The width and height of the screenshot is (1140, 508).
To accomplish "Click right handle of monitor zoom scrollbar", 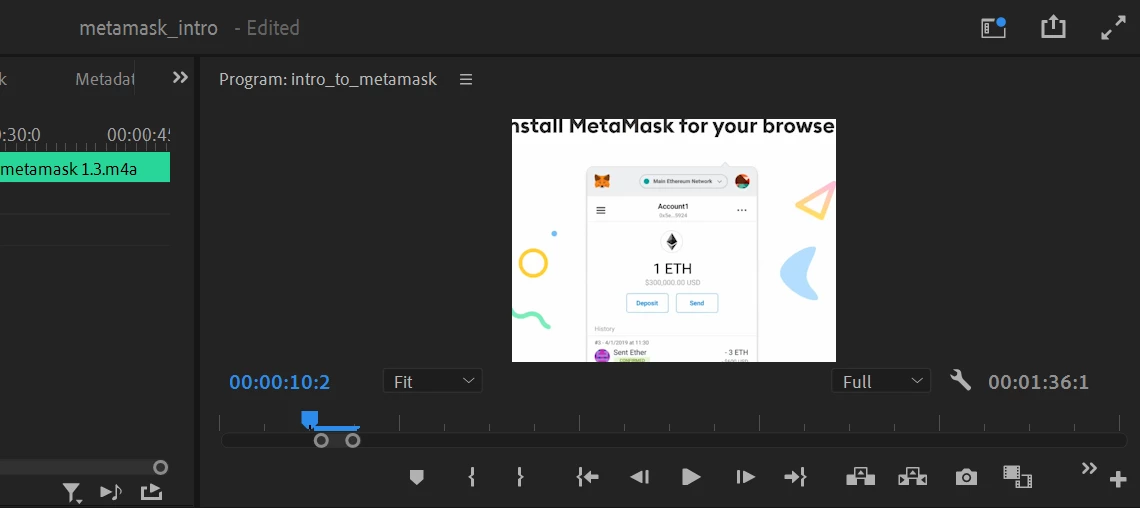I will (353, 440).
